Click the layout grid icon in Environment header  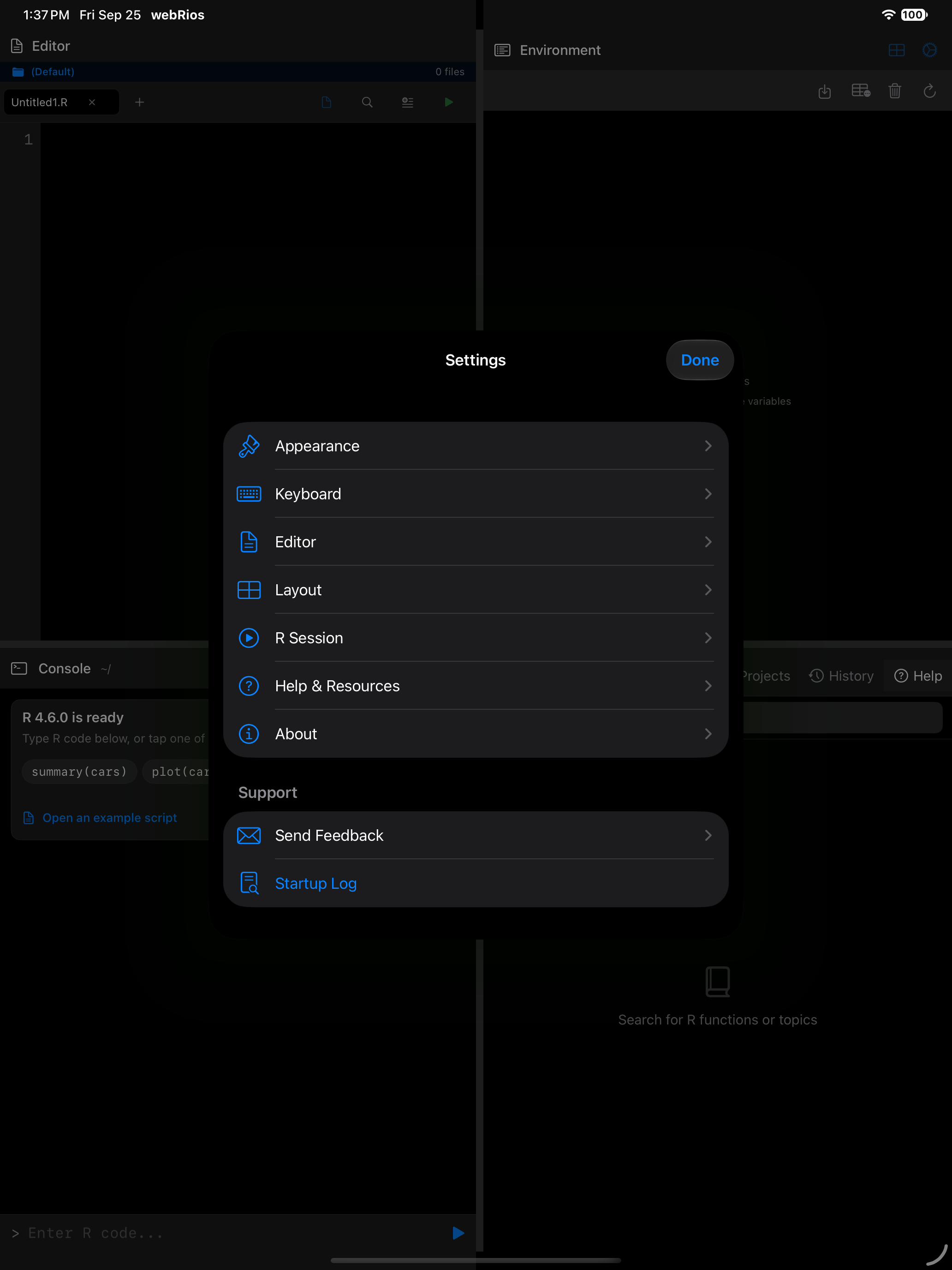pyautogui.click(x=896, y=50)
